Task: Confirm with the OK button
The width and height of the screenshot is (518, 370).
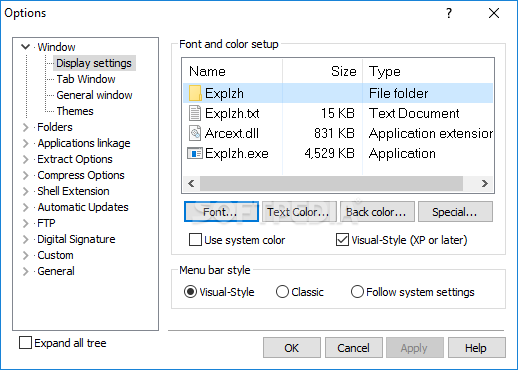Action: (292, 348)
